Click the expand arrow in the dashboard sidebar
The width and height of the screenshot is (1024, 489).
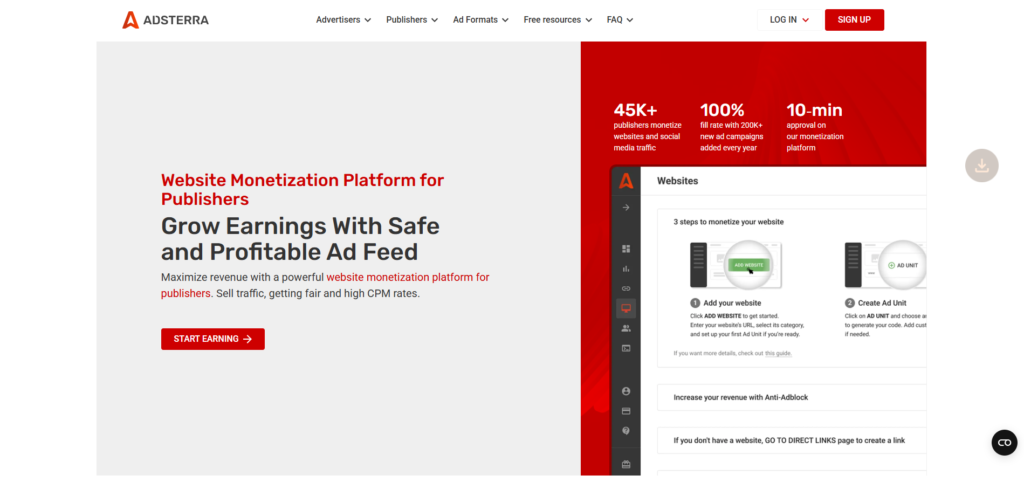click(626, 208)
